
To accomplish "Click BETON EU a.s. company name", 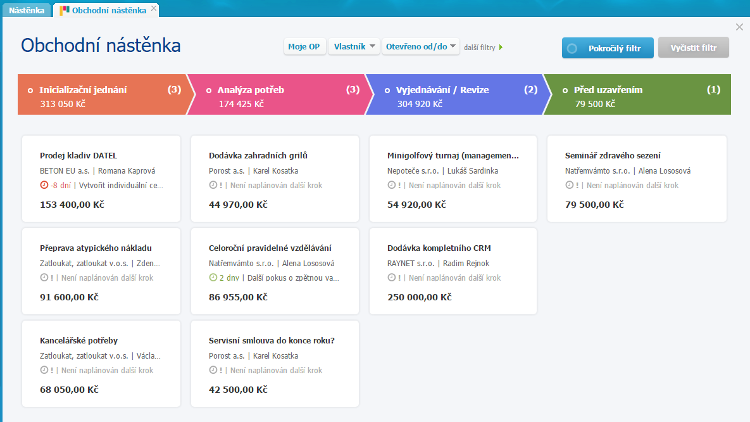I will [x=64, y=171].
